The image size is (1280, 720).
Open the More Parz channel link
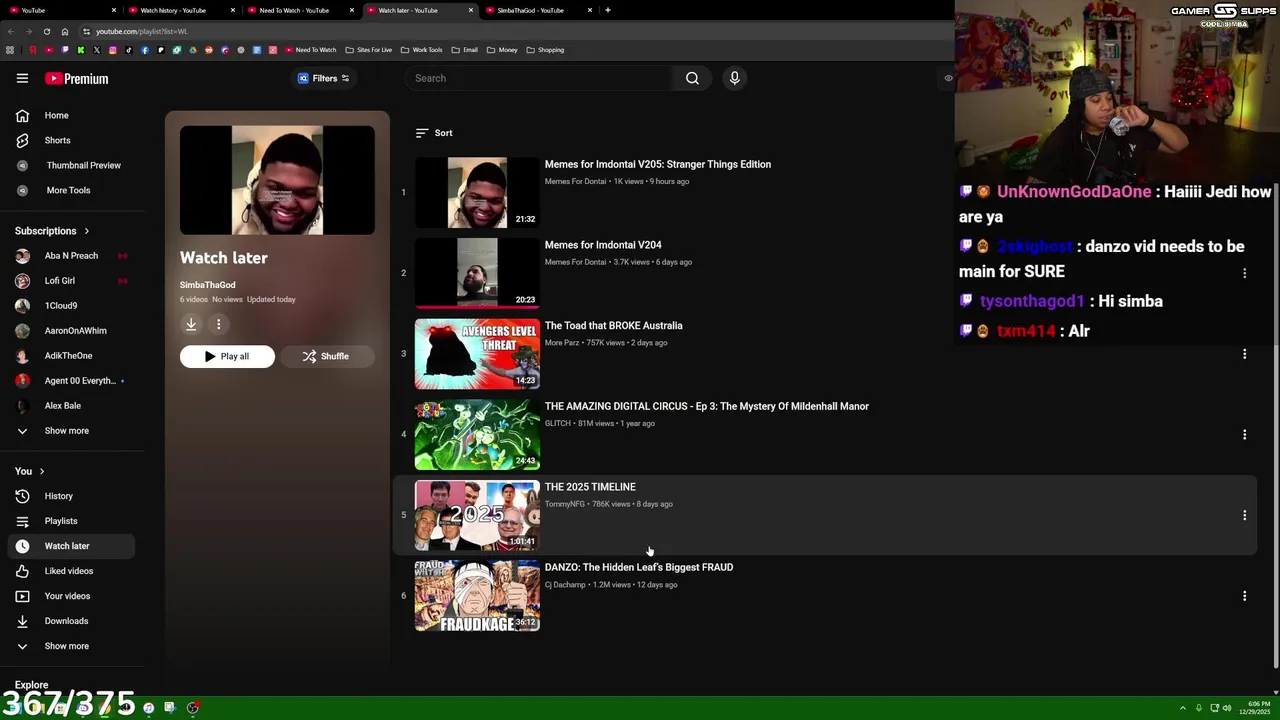562,343
